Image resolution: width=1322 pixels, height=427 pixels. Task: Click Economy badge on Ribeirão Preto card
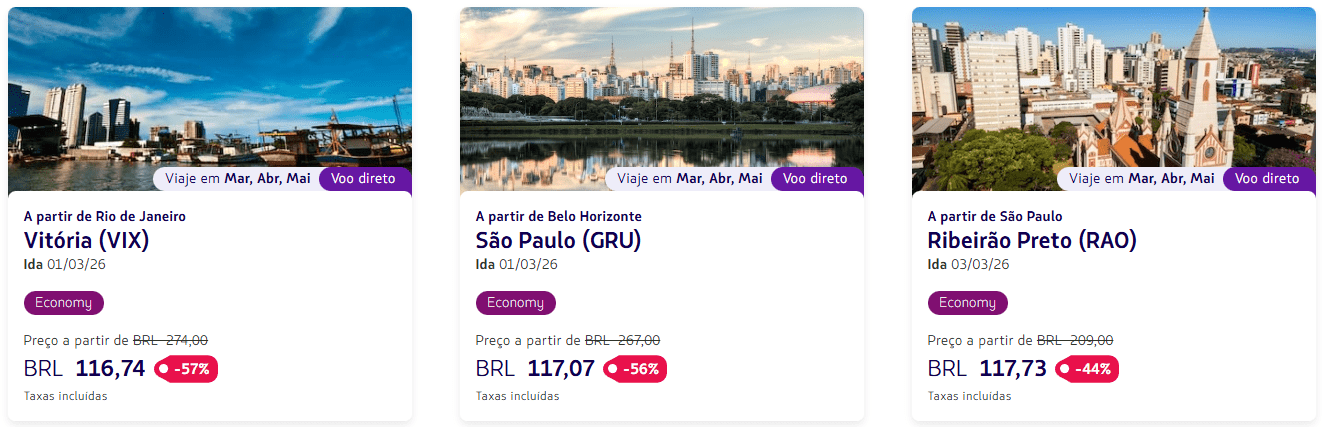click(x=968, y=303)
